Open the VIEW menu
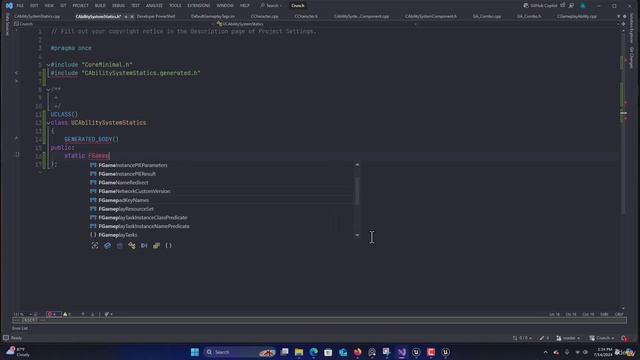The image size is (640, 360). coord(49,6)
